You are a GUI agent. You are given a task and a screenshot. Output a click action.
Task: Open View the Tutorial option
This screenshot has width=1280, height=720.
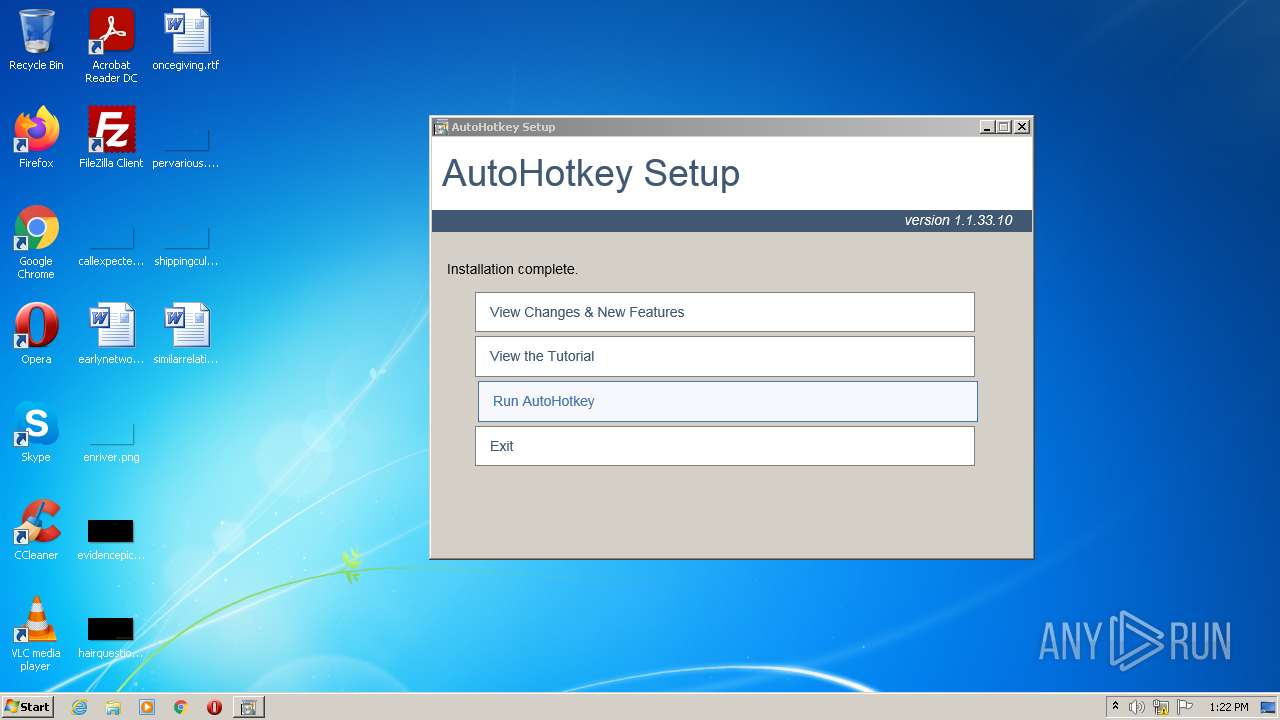click(x=725, y=356)
